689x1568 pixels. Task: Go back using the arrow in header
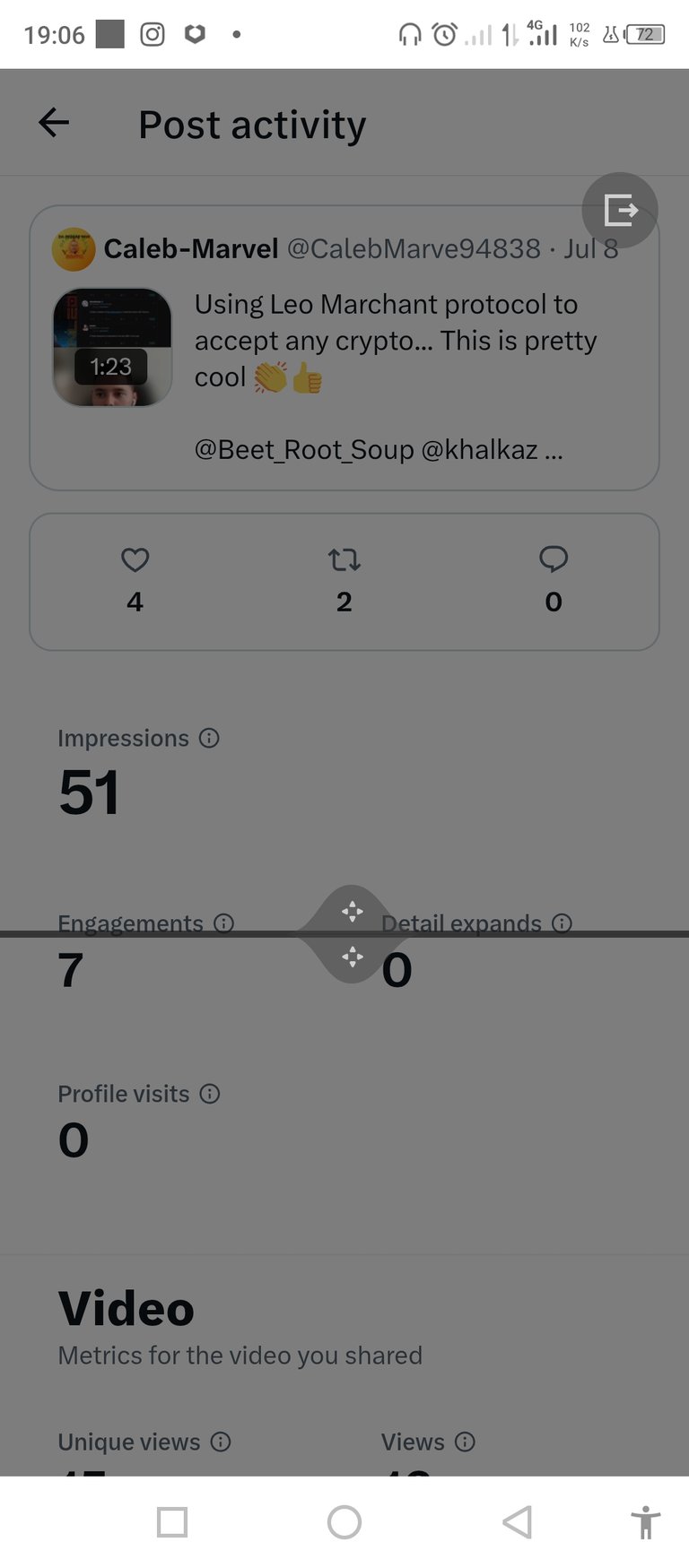point(54,123)
